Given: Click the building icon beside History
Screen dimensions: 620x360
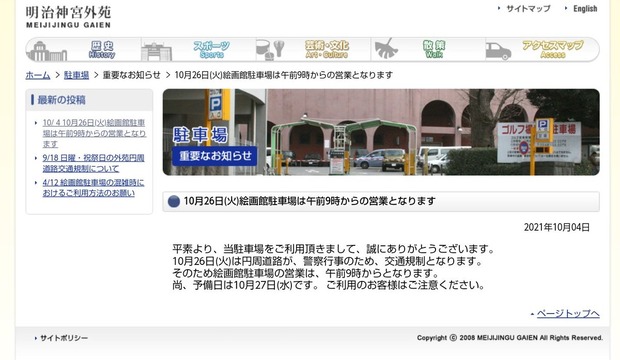Looking at the screenshot, I should (x=48, y=51).
